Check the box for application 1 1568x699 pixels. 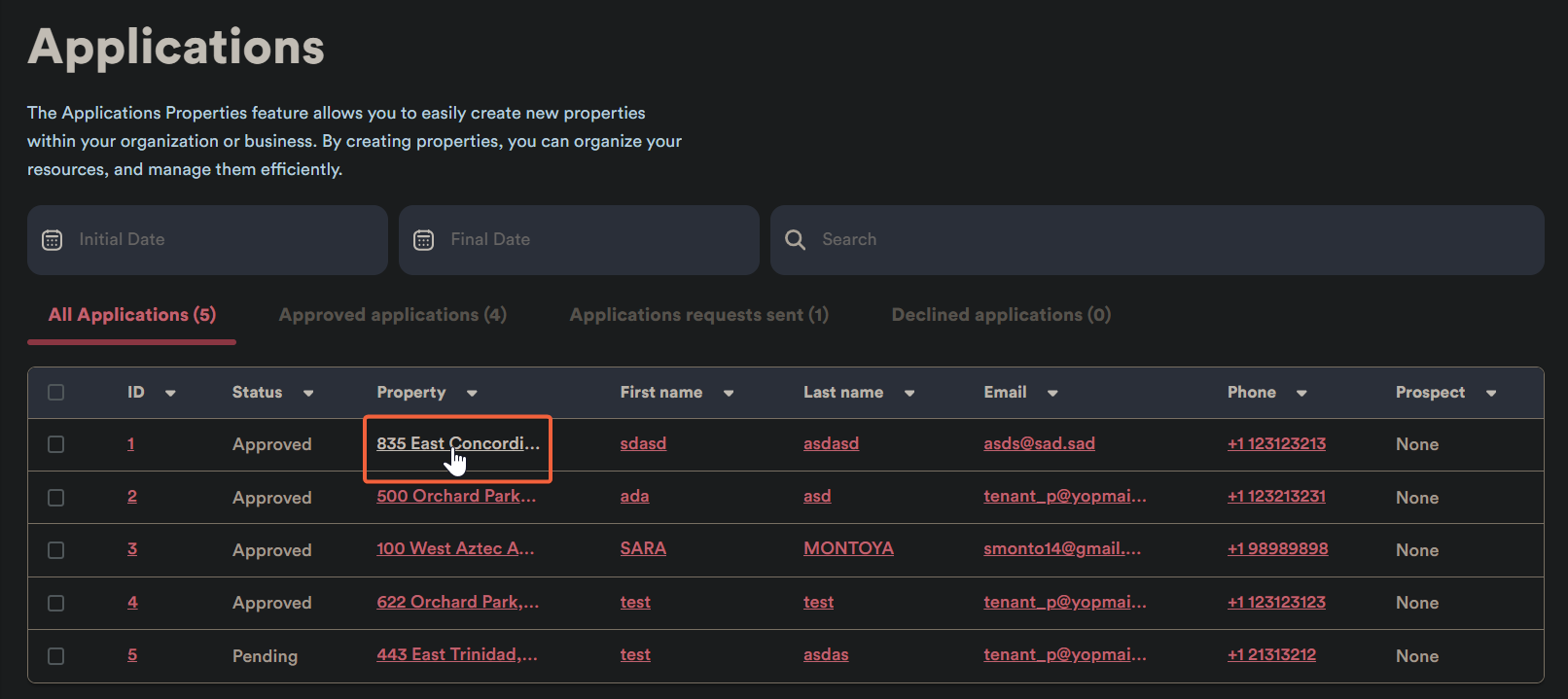click(56, 444)
